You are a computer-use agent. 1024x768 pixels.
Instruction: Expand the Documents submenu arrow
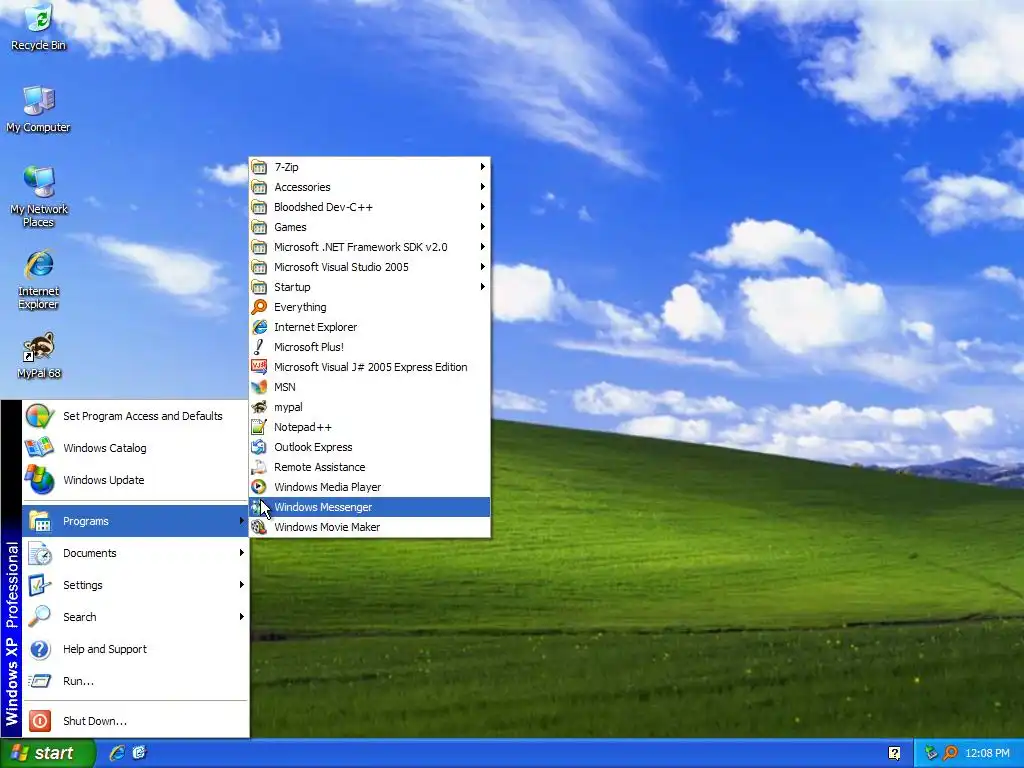(242, 552)
